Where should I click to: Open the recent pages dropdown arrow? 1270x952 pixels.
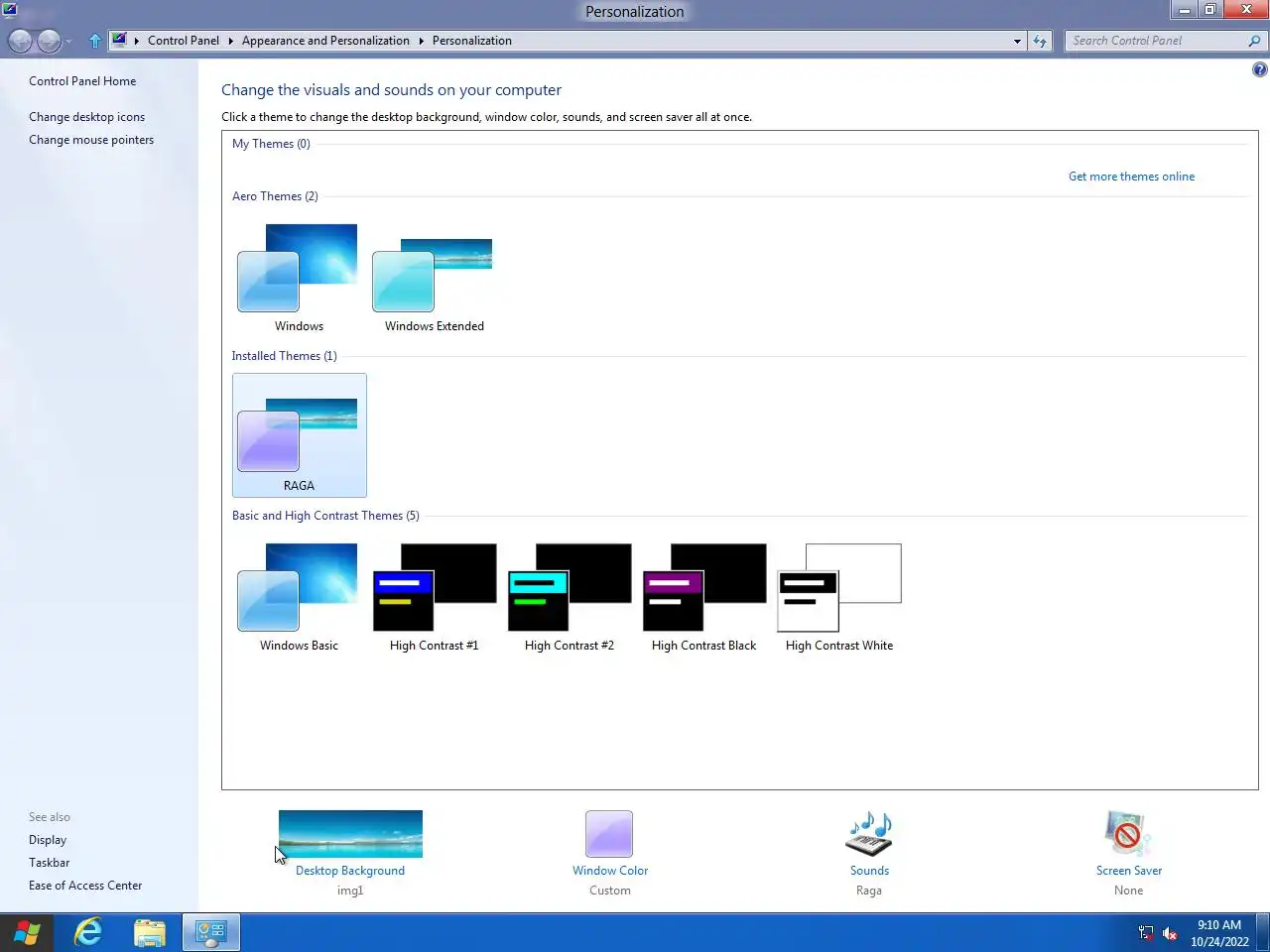pyautogui.click(x=68, y=42)
